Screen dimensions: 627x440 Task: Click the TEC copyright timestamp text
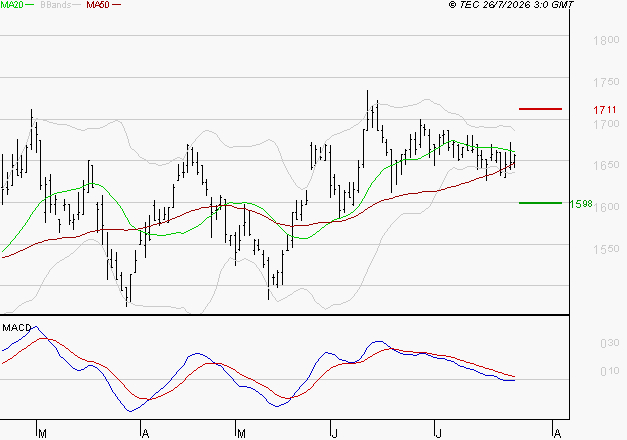tap(511, 5)
